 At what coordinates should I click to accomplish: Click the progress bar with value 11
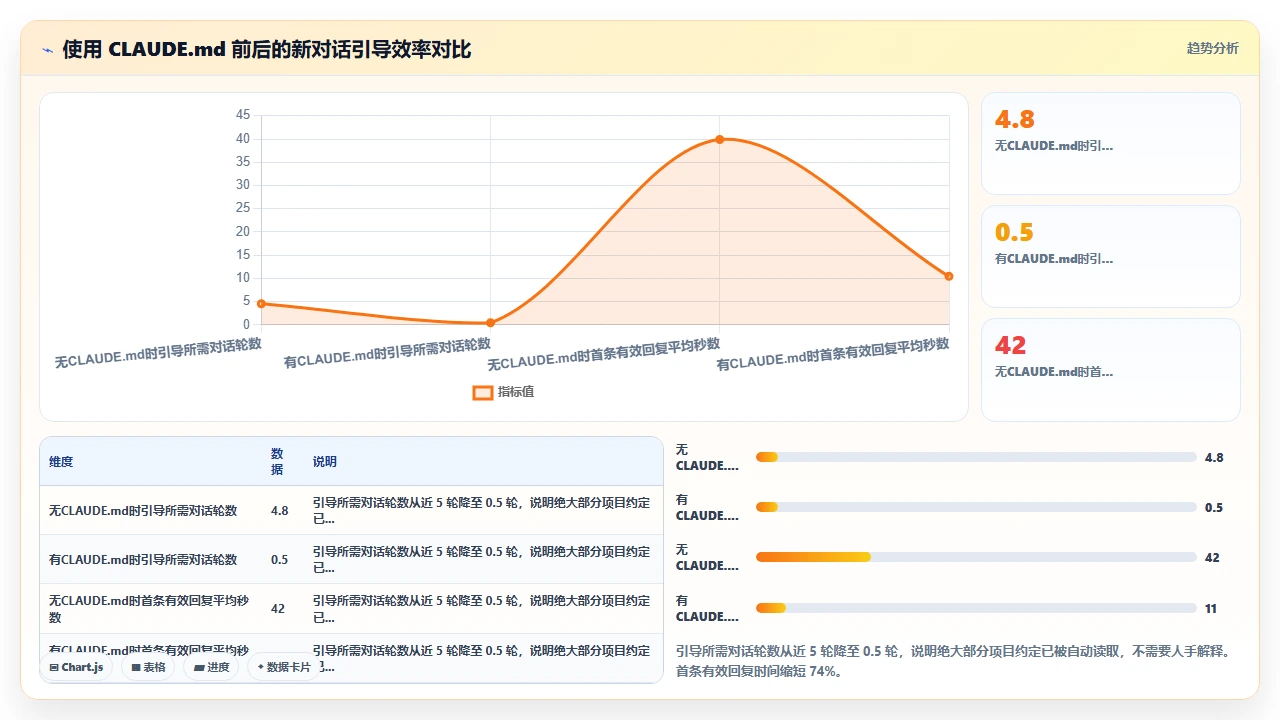coord(976,608)
